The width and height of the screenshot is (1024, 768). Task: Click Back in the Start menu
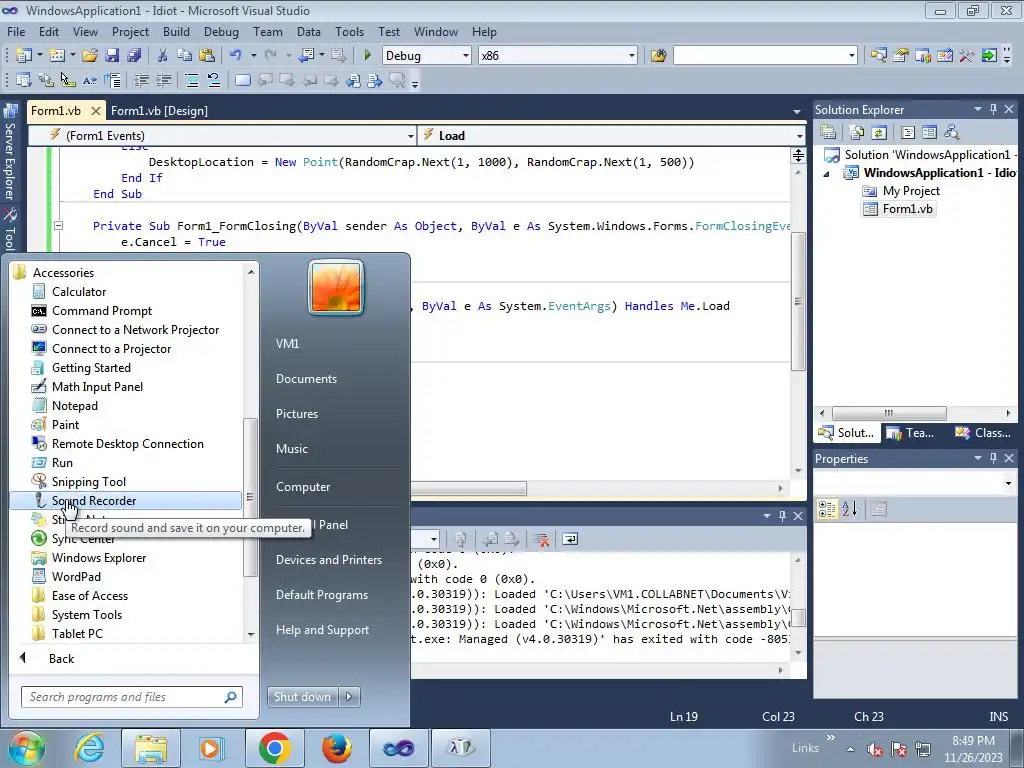tap(61, 658)
